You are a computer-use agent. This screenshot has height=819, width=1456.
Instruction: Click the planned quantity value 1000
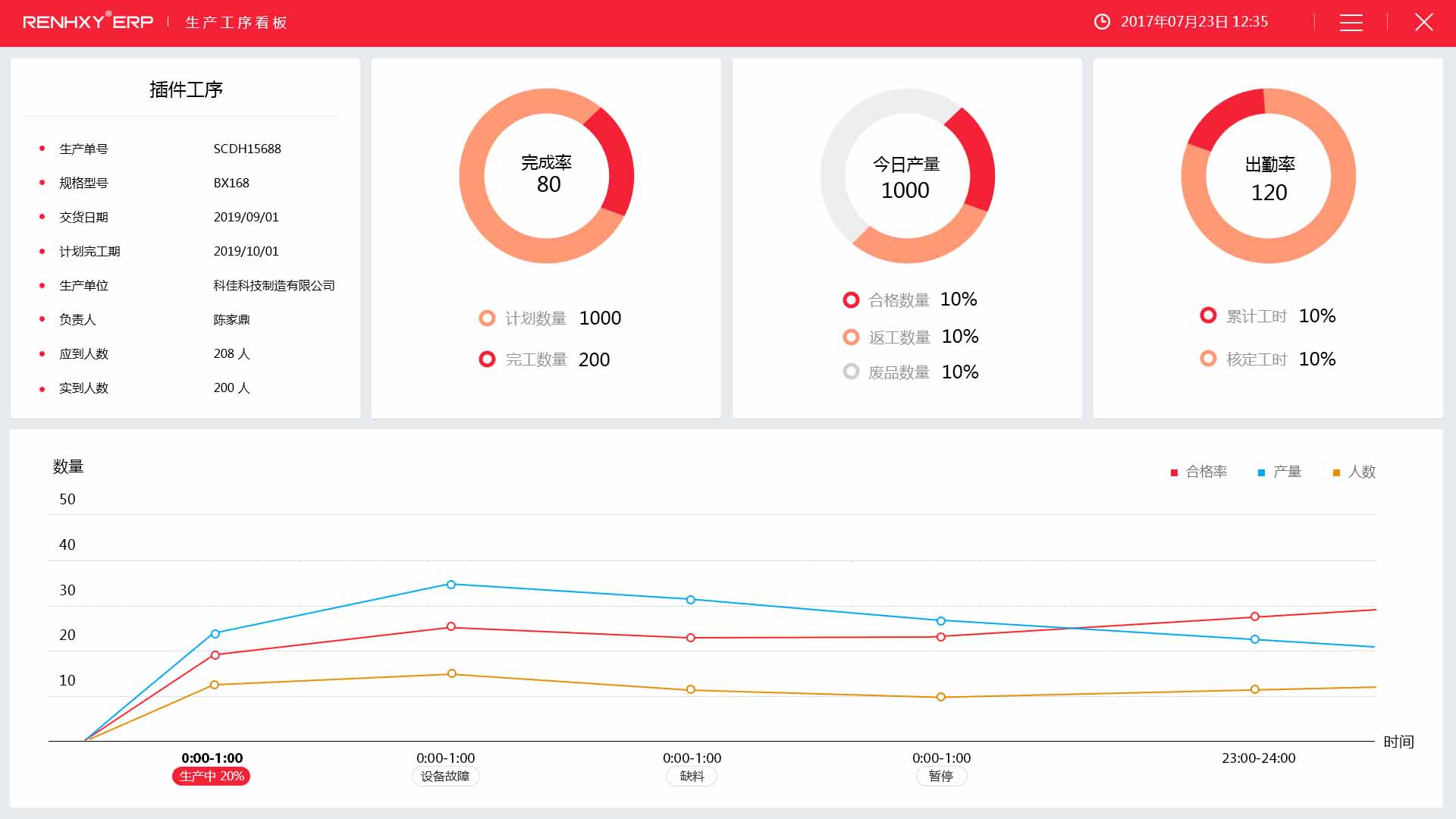[600, 318]
